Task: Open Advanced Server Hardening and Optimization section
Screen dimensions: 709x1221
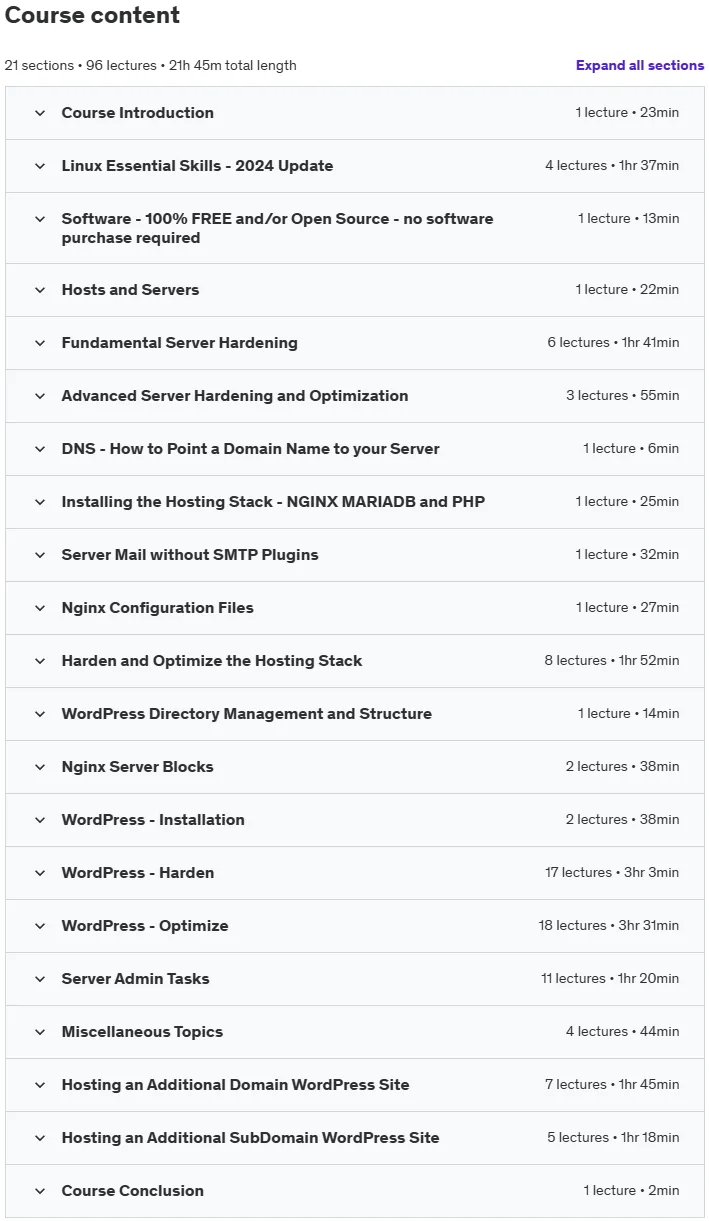Action: pyautogui.click(x=235, y=396)
